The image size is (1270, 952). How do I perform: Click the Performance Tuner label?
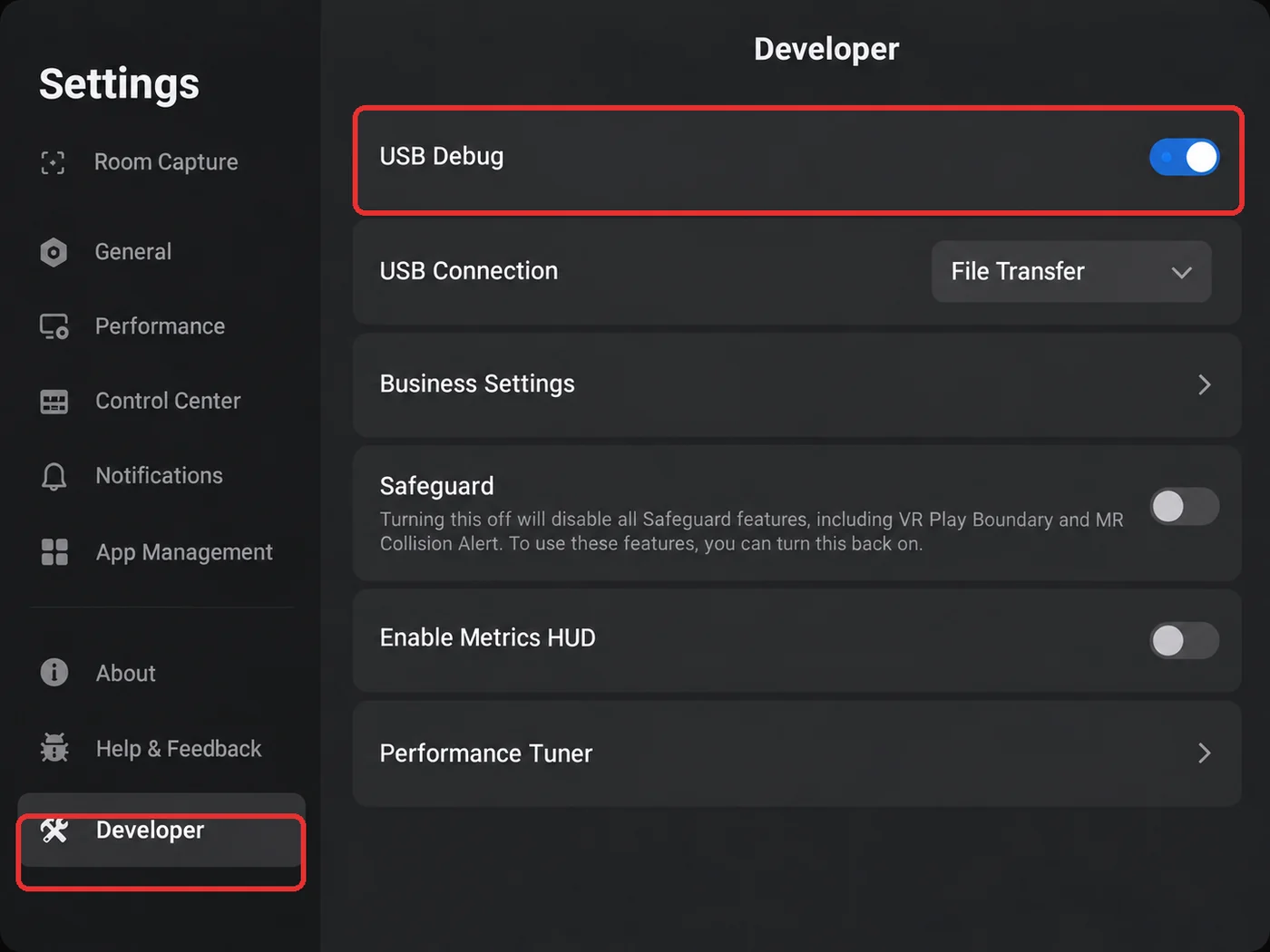click(486, 753)
